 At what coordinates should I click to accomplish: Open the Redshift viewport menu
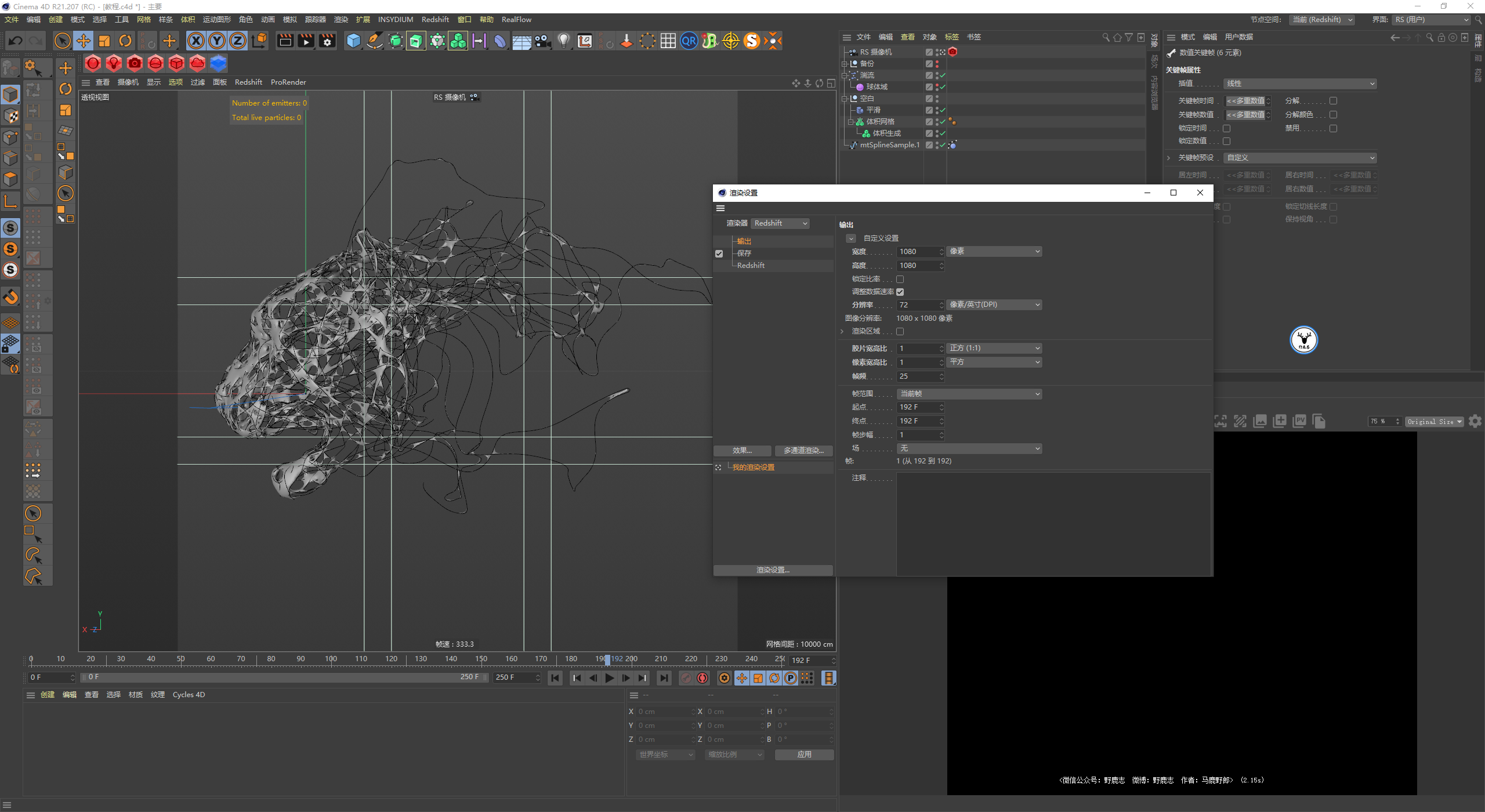pyautogui.click(x=248, y=82)
